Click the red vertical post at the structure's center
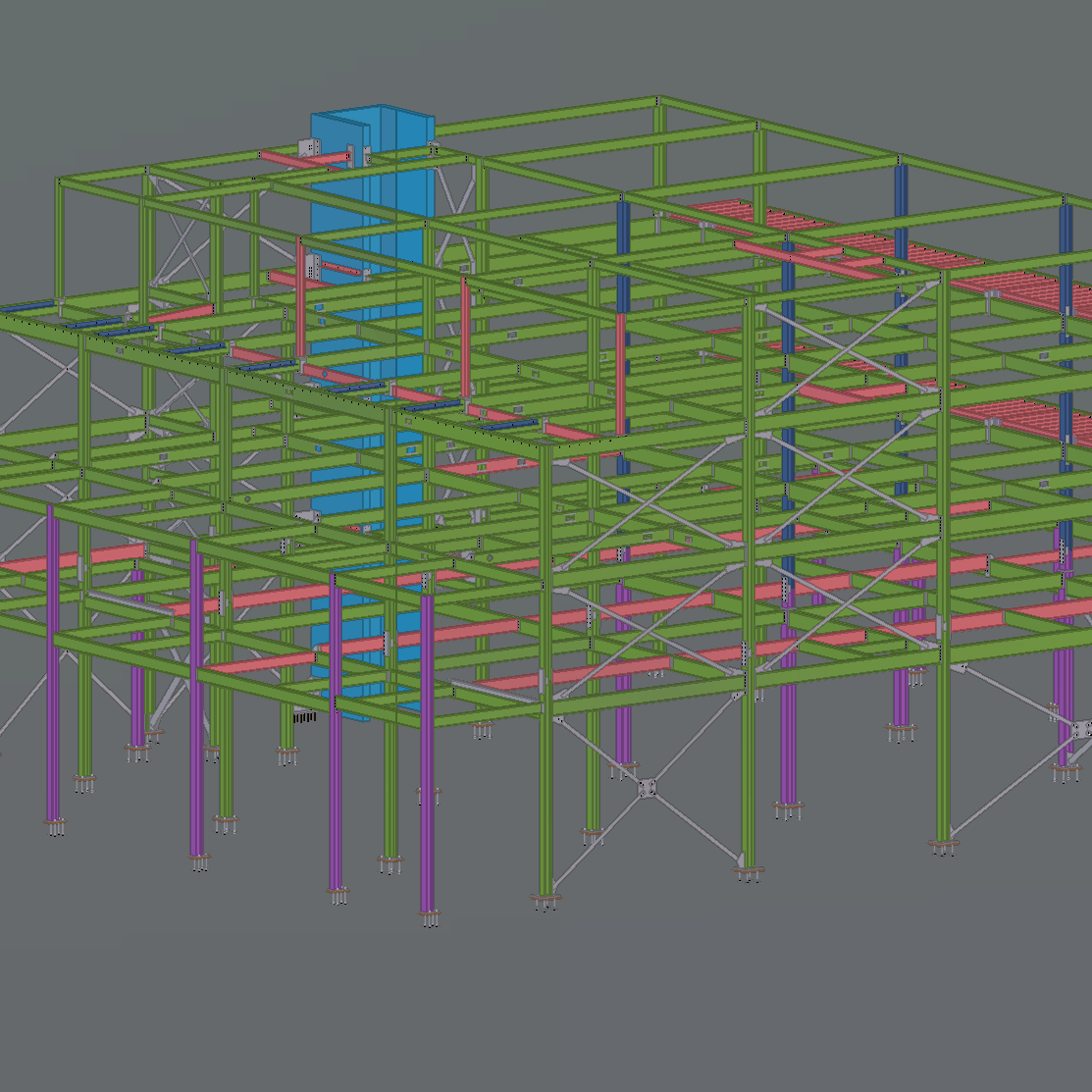This screenshot has width=1092, height=1092. click(620, 373)
